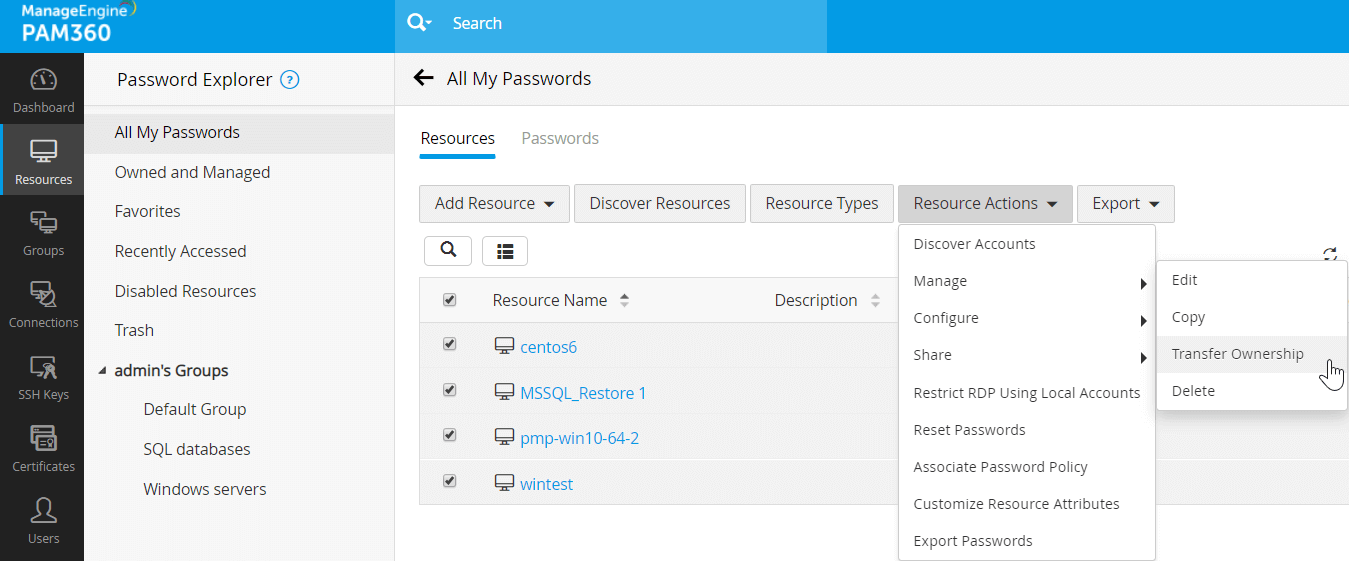Click the back arrow beside All My Passwords
1349x561 pixels.
(x=424, y=78)
